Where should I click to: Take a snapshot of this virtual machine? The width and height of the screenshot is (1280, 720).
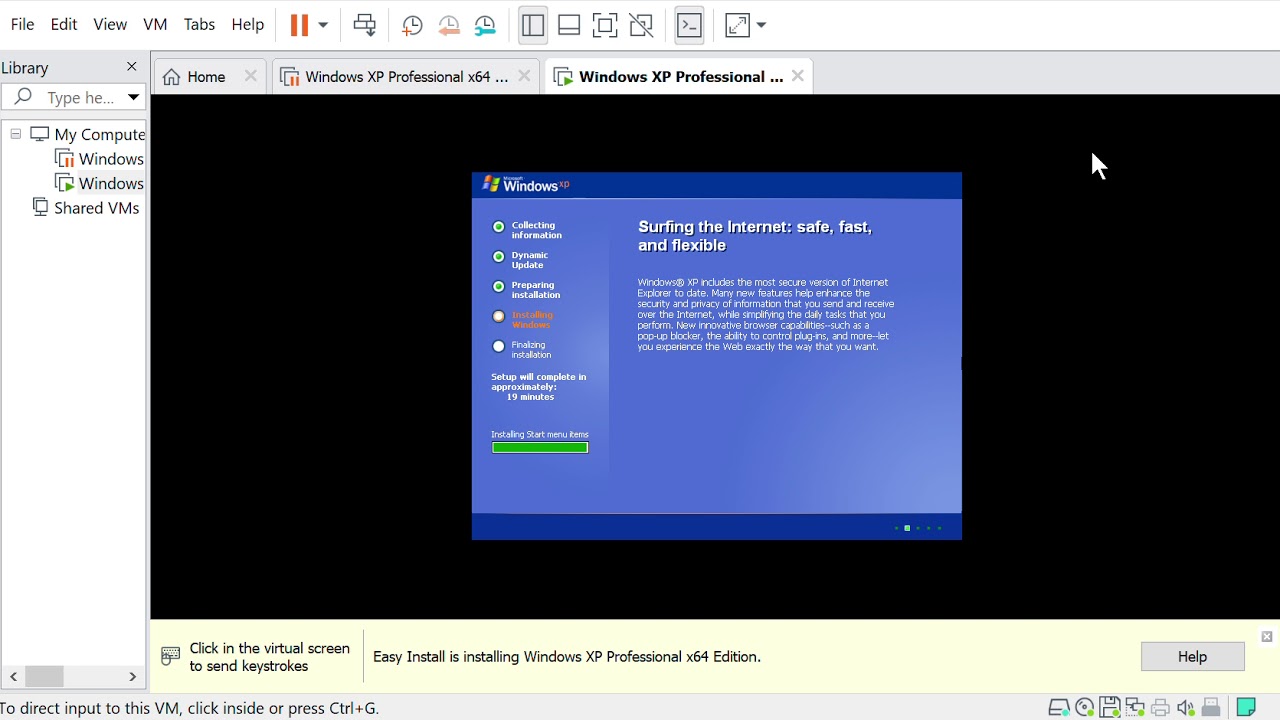412,26
